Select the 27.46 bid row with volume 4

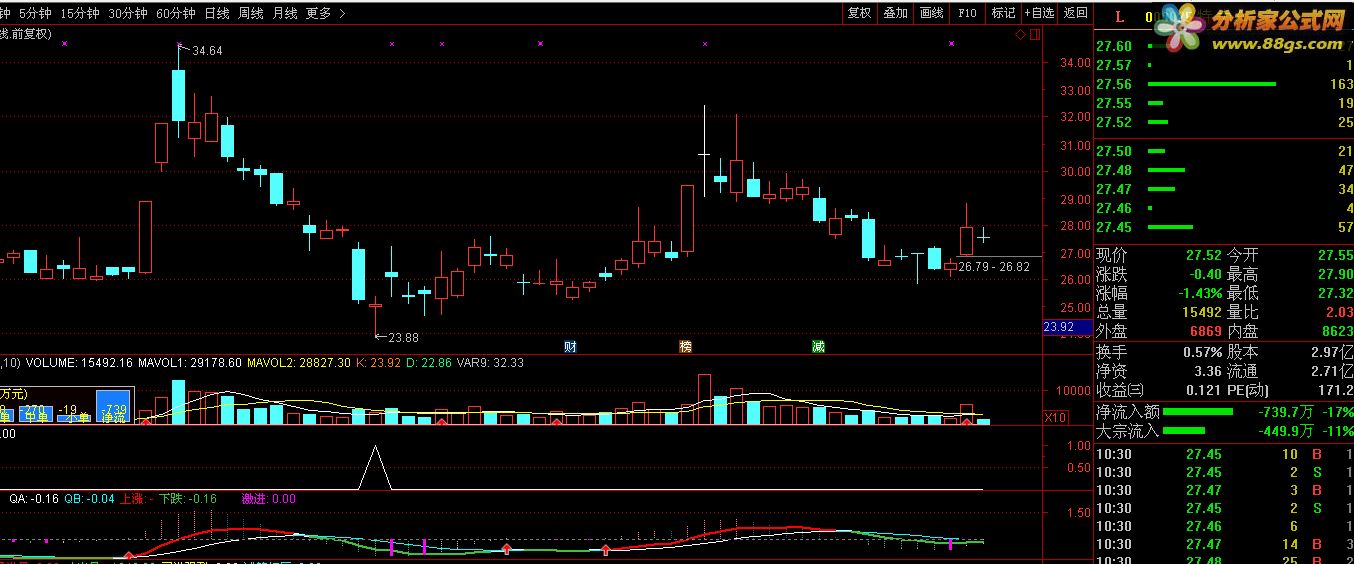(1224, 208)
